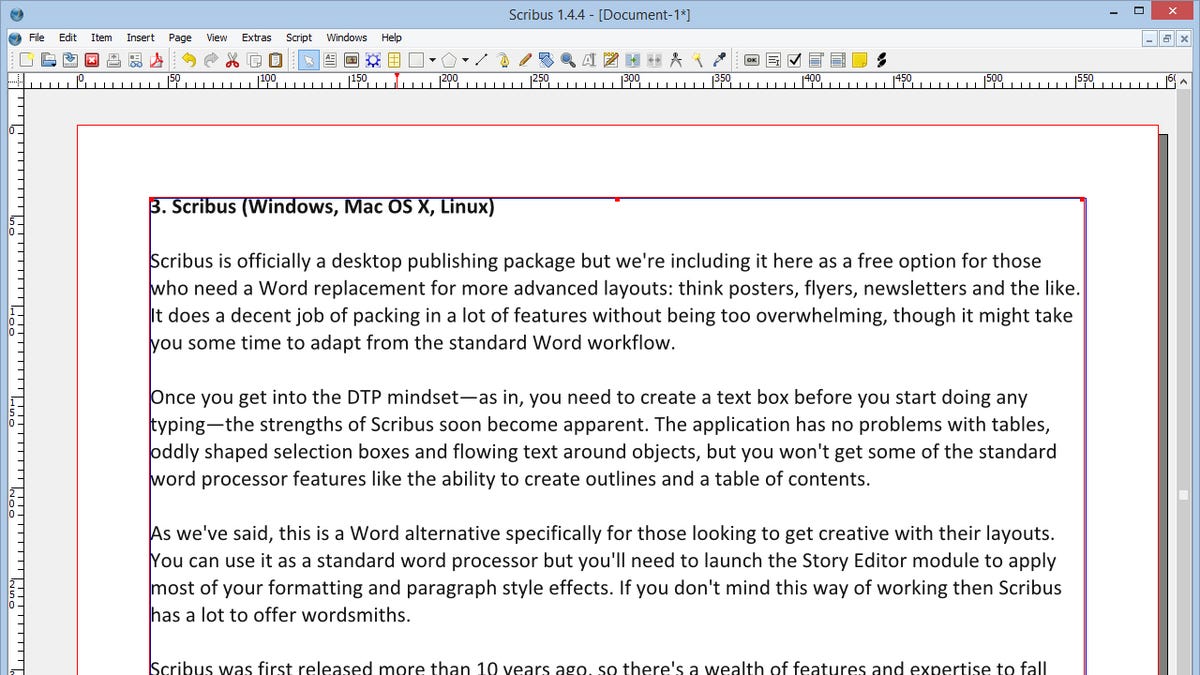Screen dimensions: 1200x675
Task: Choose the Insert Text Frame tool
Action: (x=330, y=60)
